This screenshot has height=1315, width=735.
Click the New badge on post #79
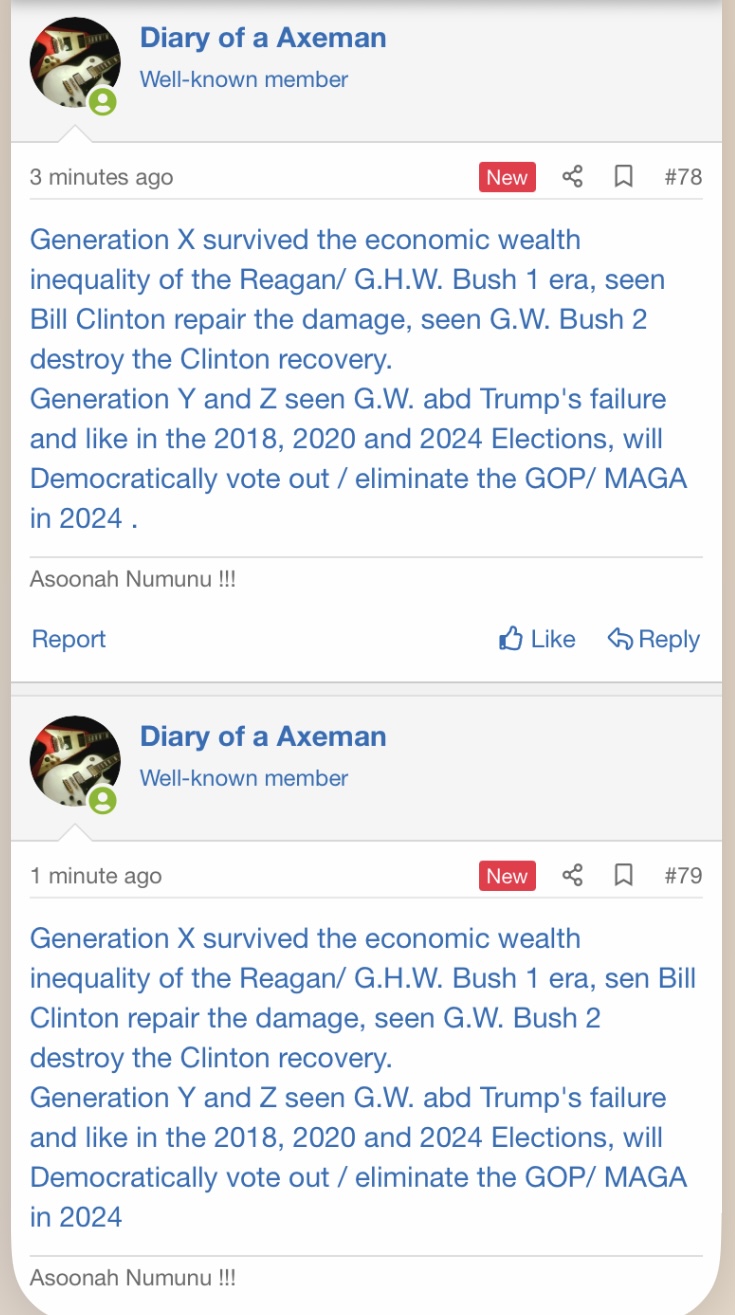tap(507, 876)
